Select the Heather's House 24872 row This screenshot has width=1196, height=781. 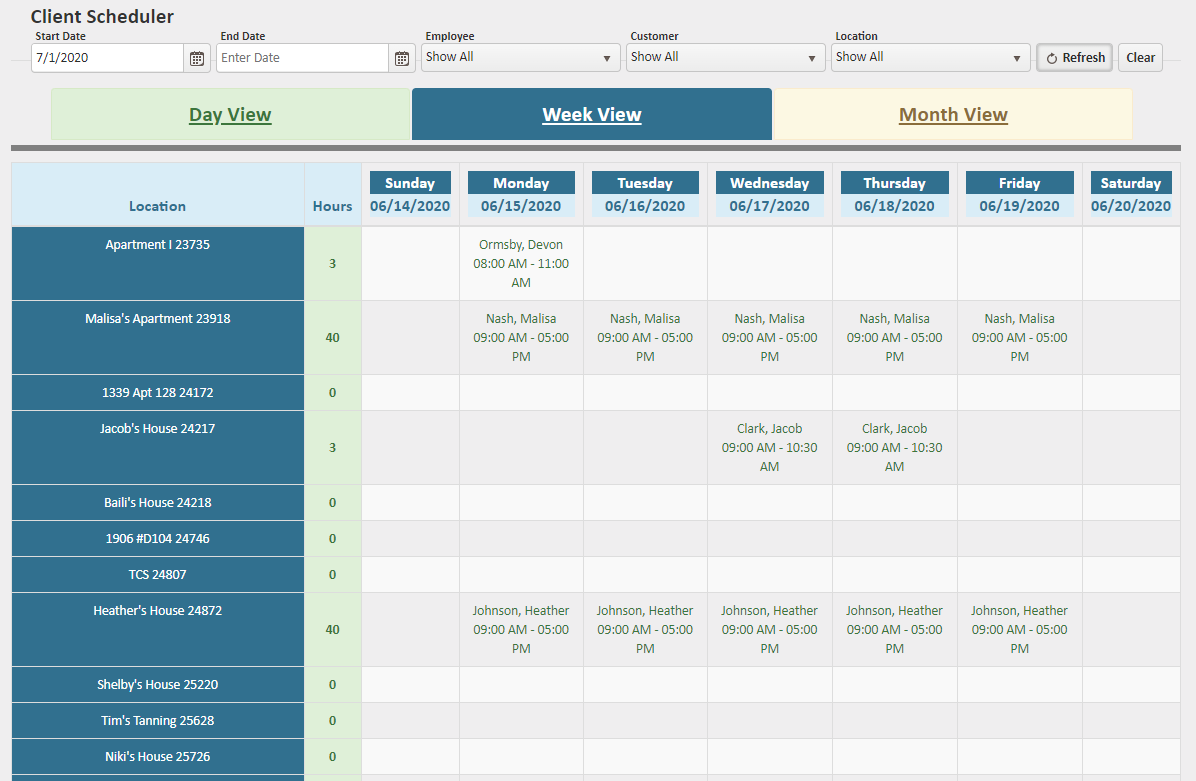(x=157, y=629)
